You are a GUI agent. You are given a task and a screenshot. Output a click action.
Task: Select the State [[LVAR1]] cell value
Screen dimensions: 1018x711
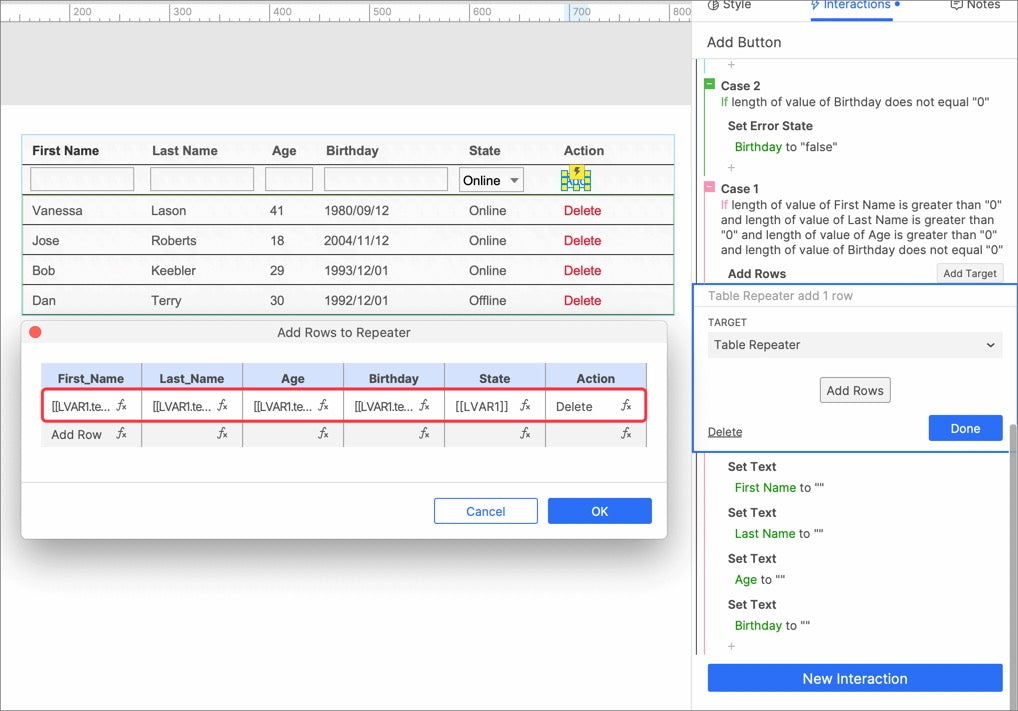[x=481, y=406]
